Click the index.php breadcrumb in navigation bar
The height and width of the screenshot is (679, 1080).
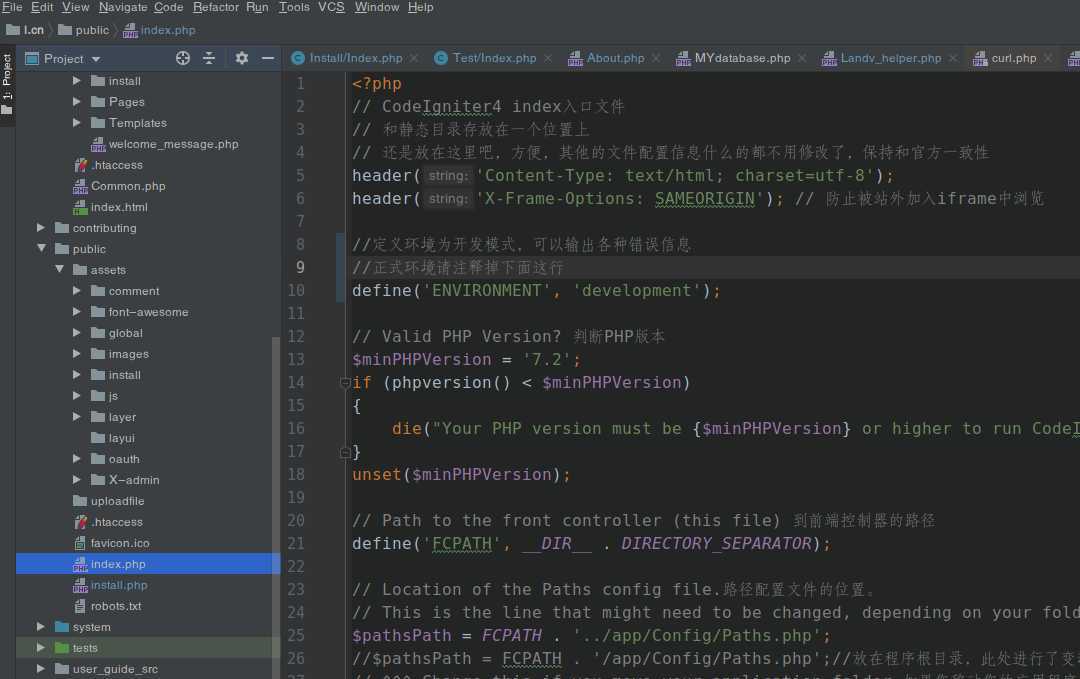pos(160,30)
